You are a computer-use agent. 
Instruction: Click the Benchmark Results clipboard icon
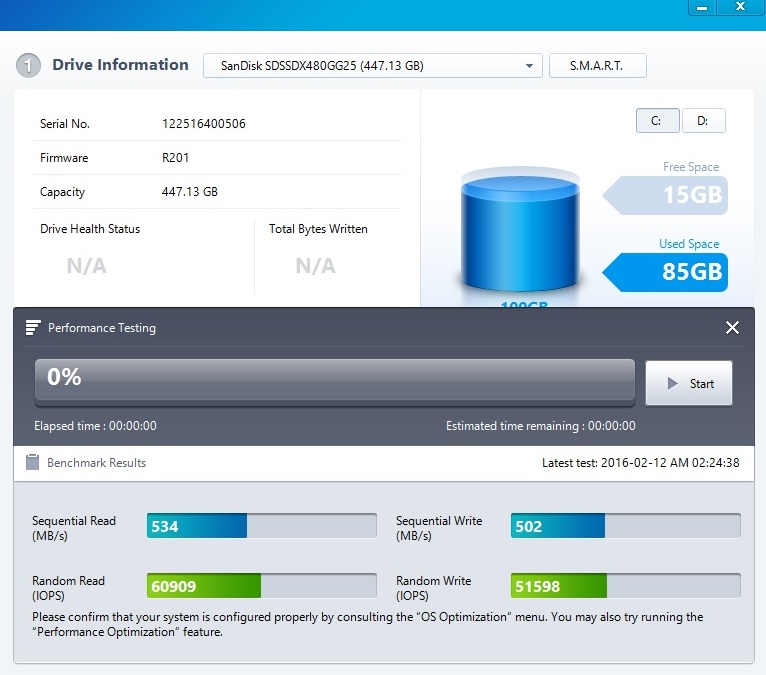pyautogui.click(x=32, y=462)
